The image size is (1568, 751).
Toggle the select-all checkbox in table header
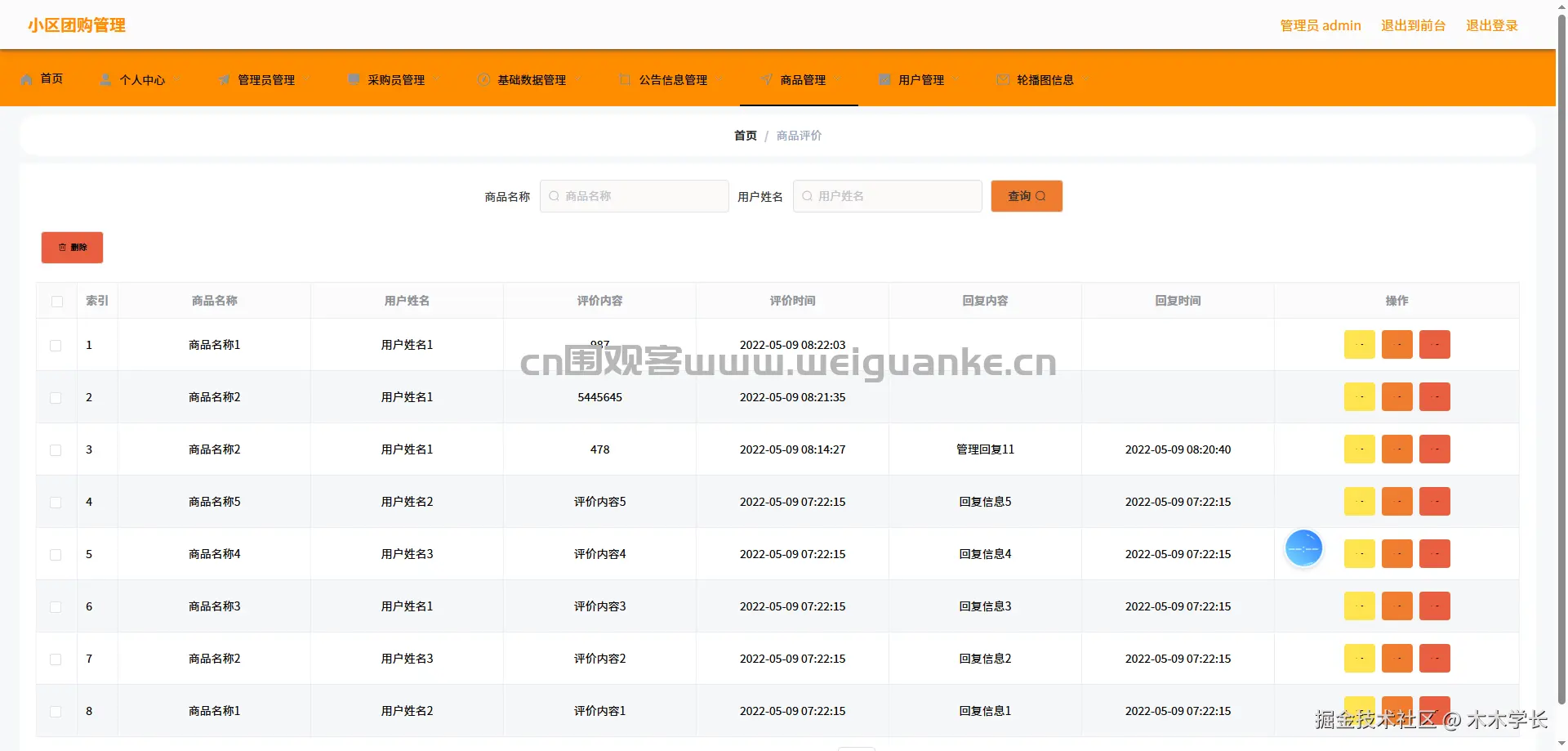click(57, 302)
